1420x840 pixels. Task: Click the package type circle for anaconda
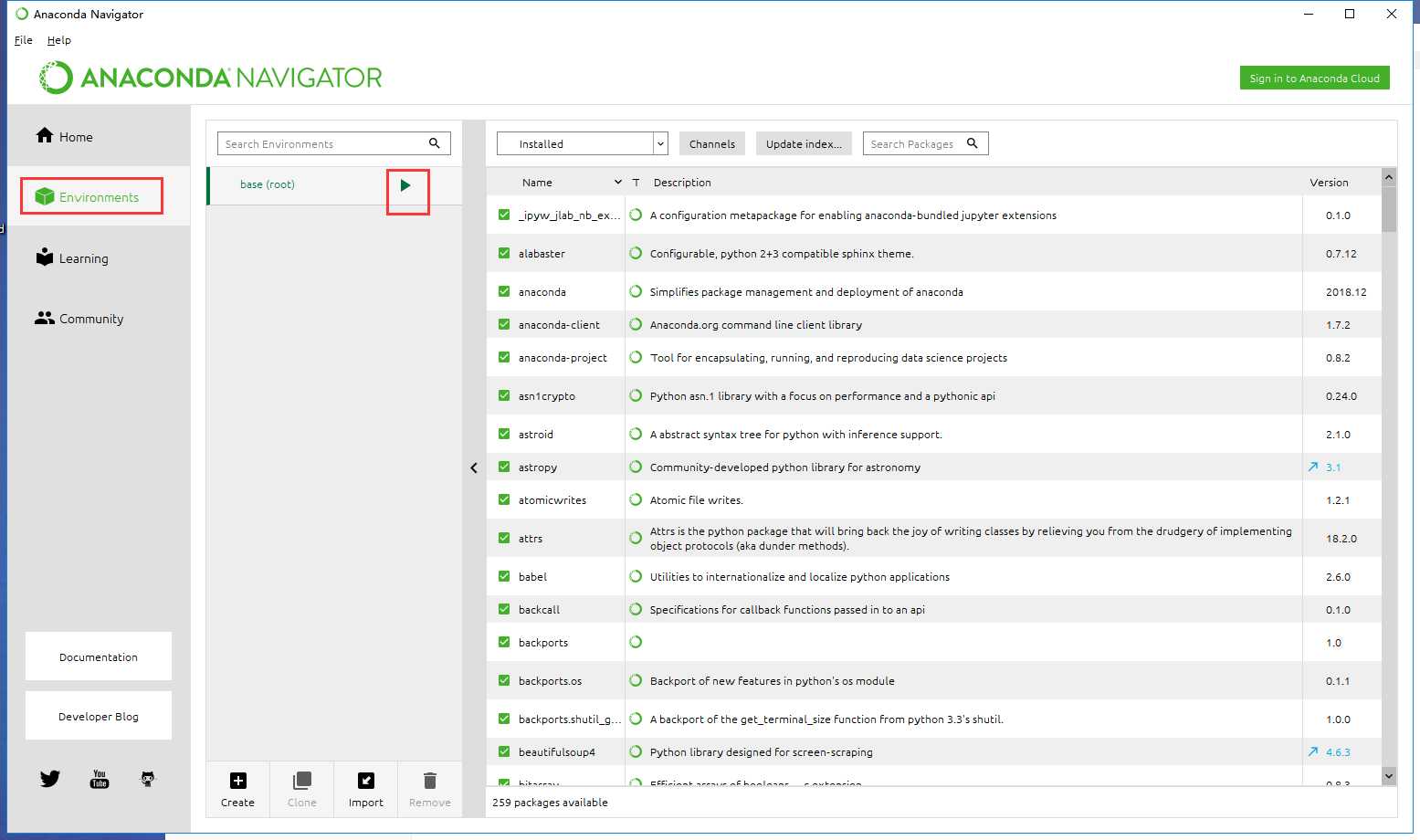click(636, 291)
